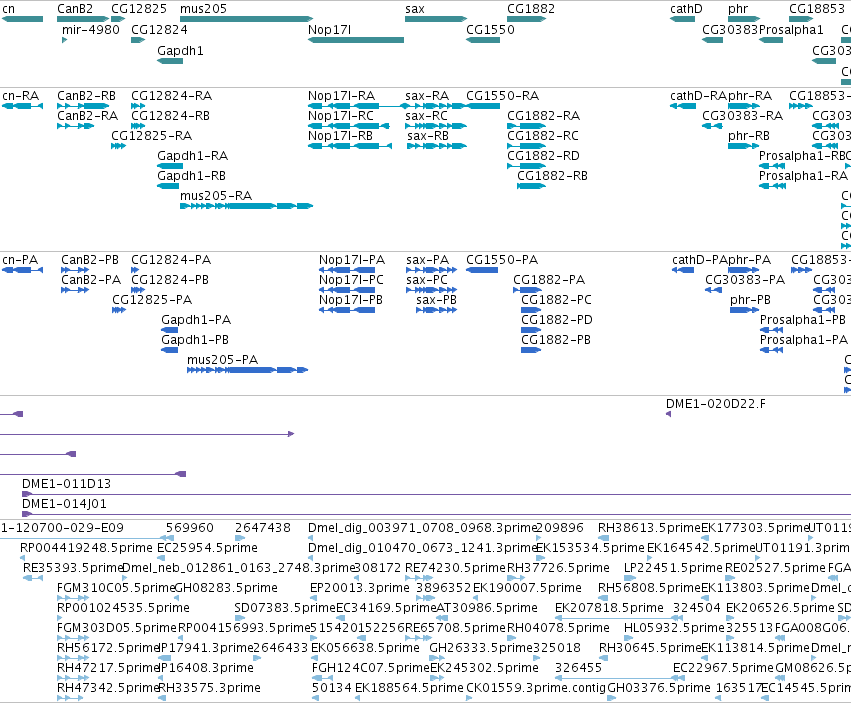Select the CG1882-RA label
Screen dimensions: 851x703
coord(543,116)
